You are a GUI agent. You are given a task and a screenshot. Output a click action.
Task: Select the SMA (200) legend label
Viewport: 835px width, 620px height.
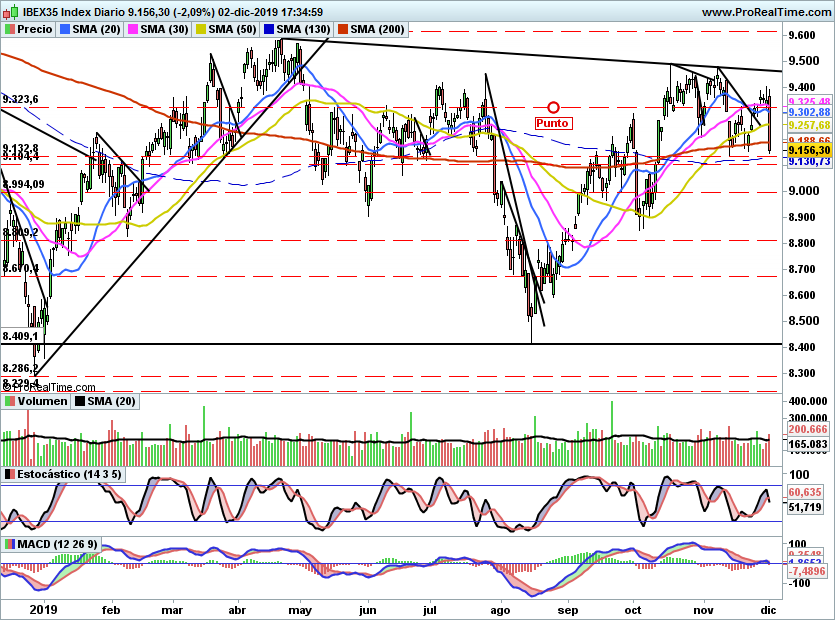[378, 29]
